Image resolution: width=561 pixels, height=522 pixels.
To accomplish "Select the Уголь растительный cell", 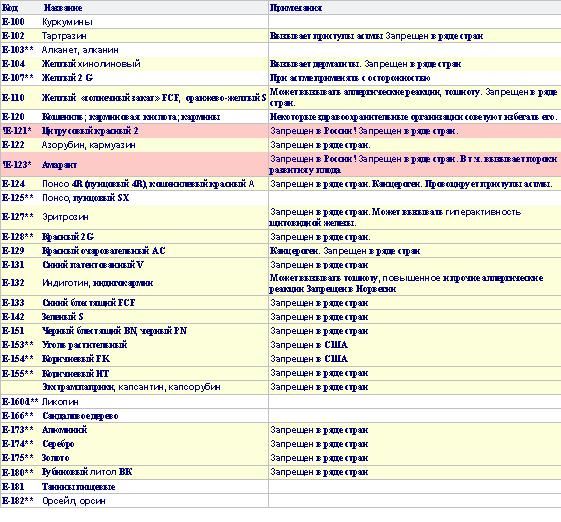I will (84, 345).
